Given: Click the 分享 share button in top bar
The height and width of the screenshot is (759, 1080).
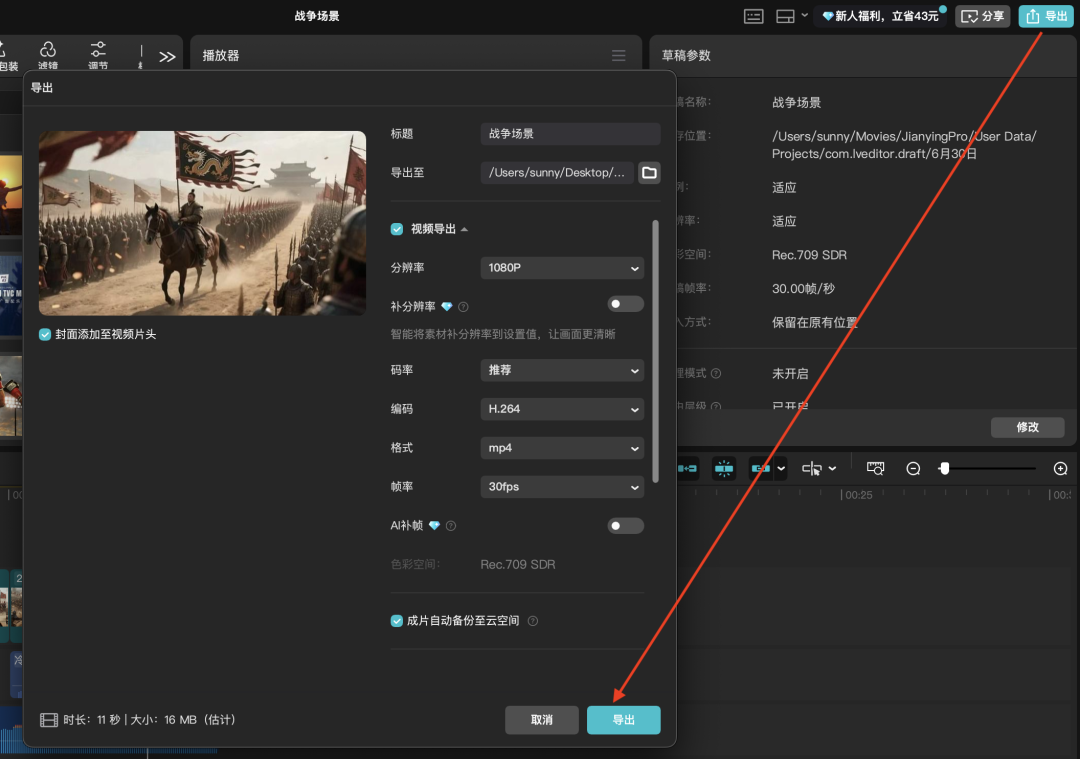Looking at the screenshot, I should tap(983, 17).
